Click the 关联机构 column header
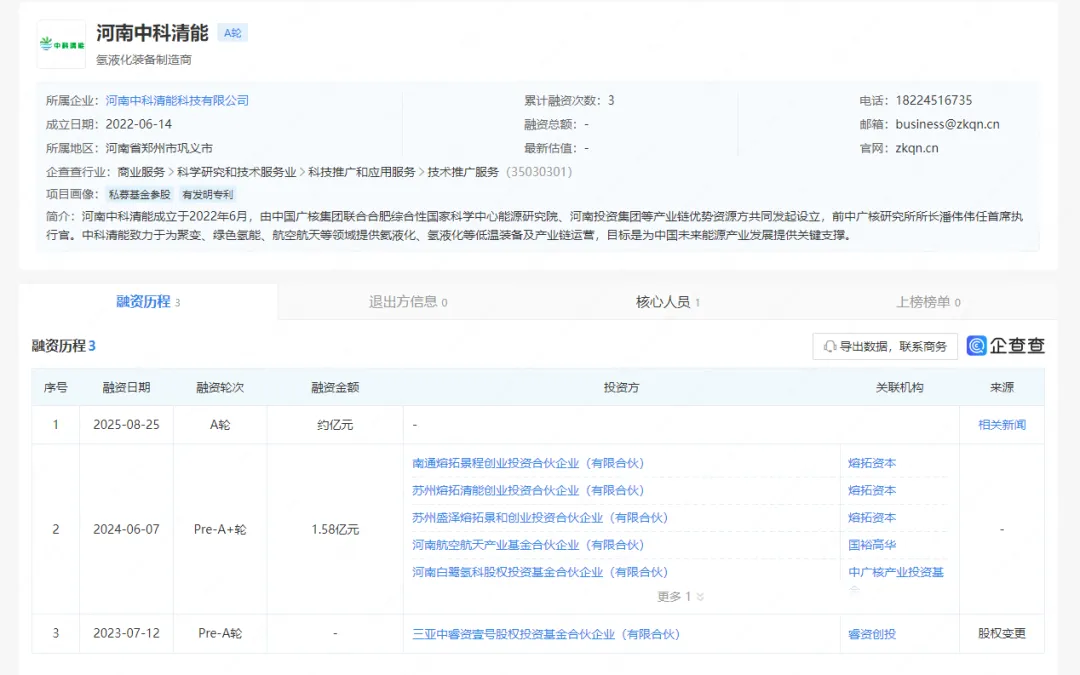The image size is (1080, 675). click(899, 388)
